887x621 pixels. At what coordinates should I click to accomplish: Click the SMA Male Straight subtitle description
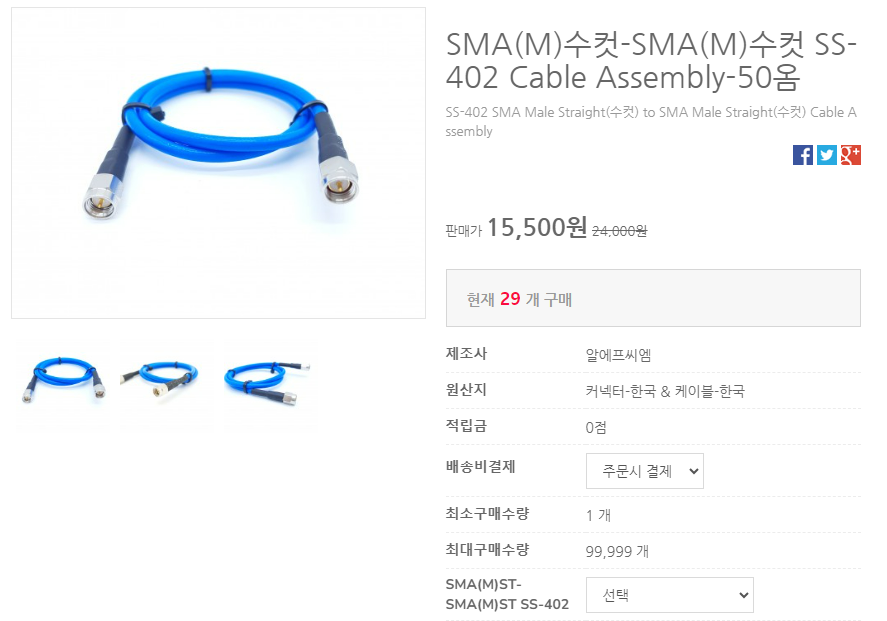pos(651,122)
